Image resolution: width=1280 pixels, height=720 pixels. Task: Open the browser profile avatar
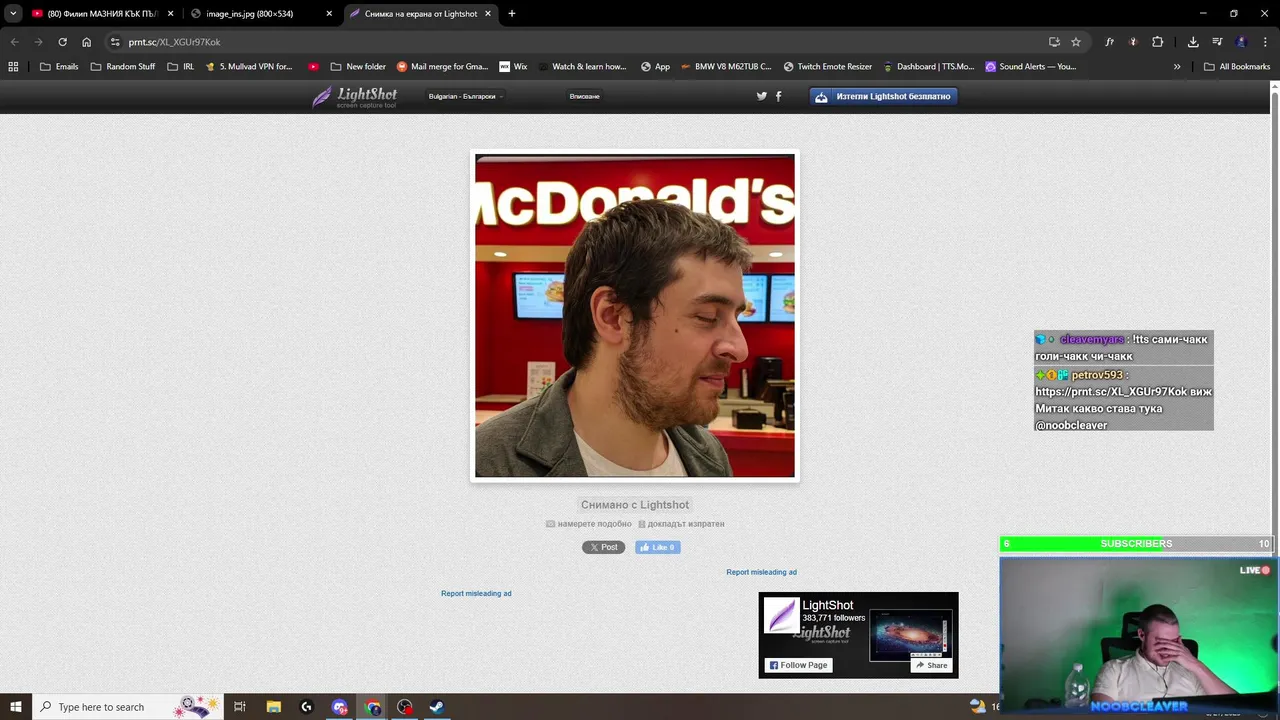pos(1241,42)
